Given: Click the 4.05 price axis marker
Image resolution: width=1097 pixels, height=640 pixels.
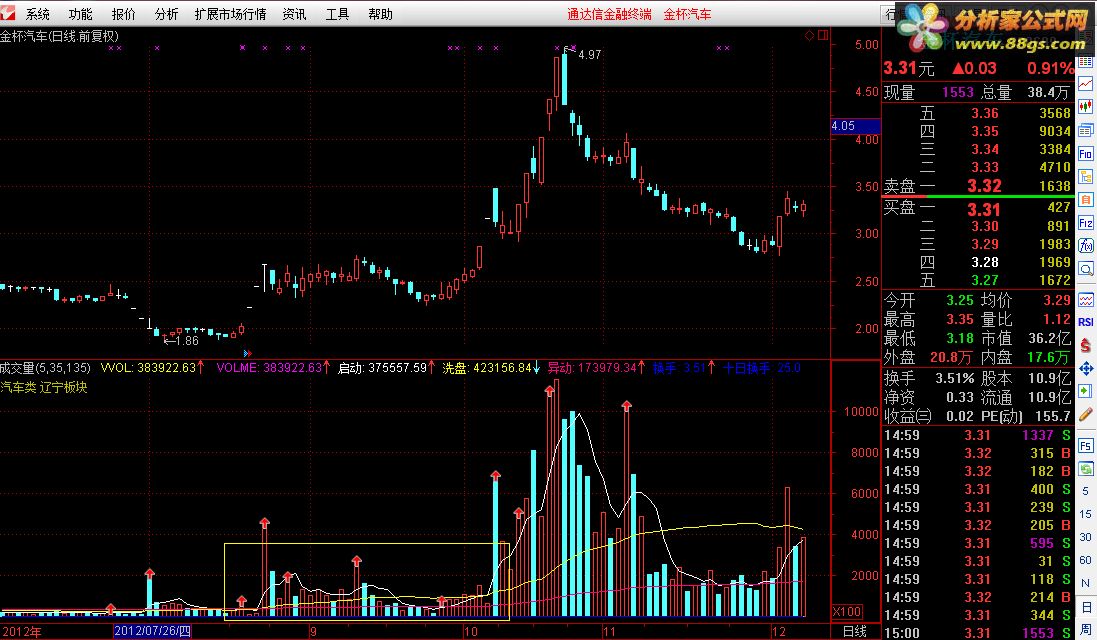Looking at the screenshot, I should point(855,126).
